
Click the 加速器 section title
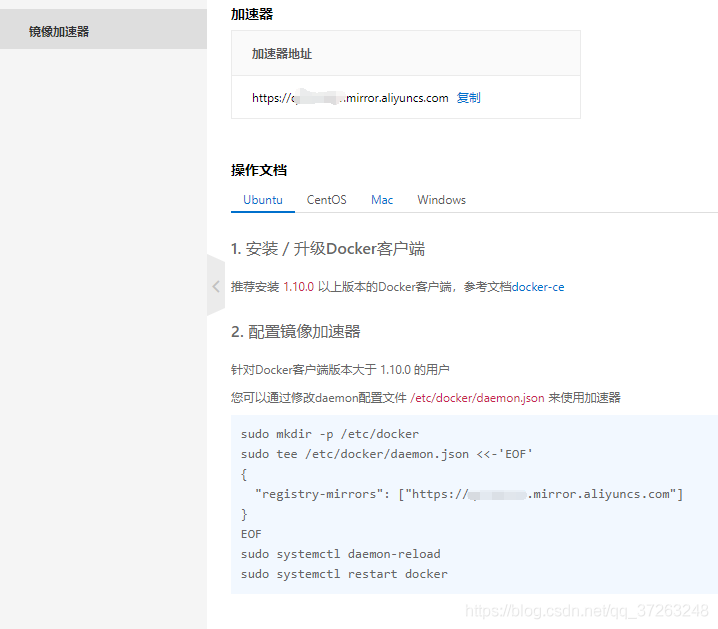point(252,14)
